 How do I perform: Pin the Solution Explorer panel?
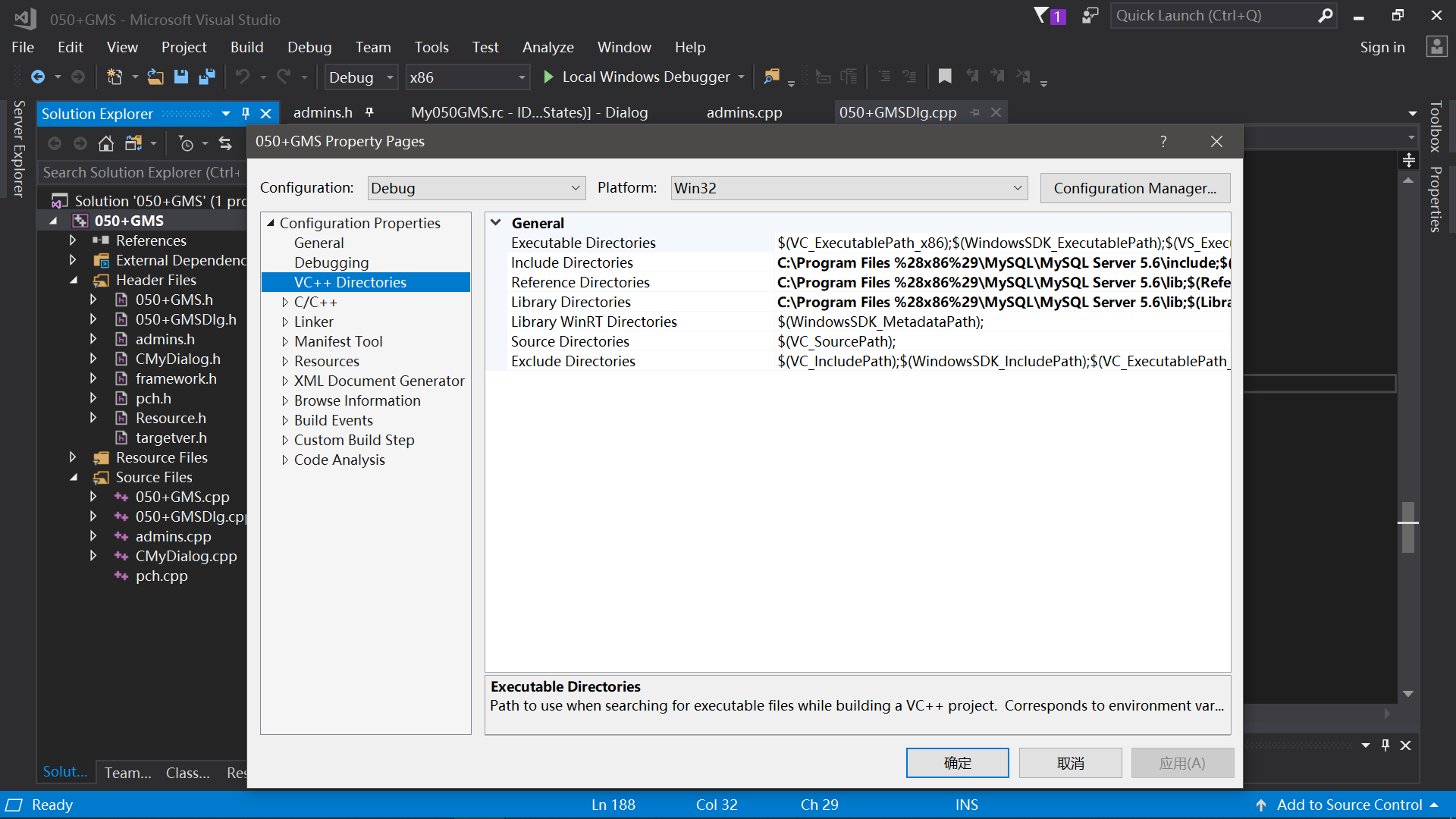coord(244,113)
